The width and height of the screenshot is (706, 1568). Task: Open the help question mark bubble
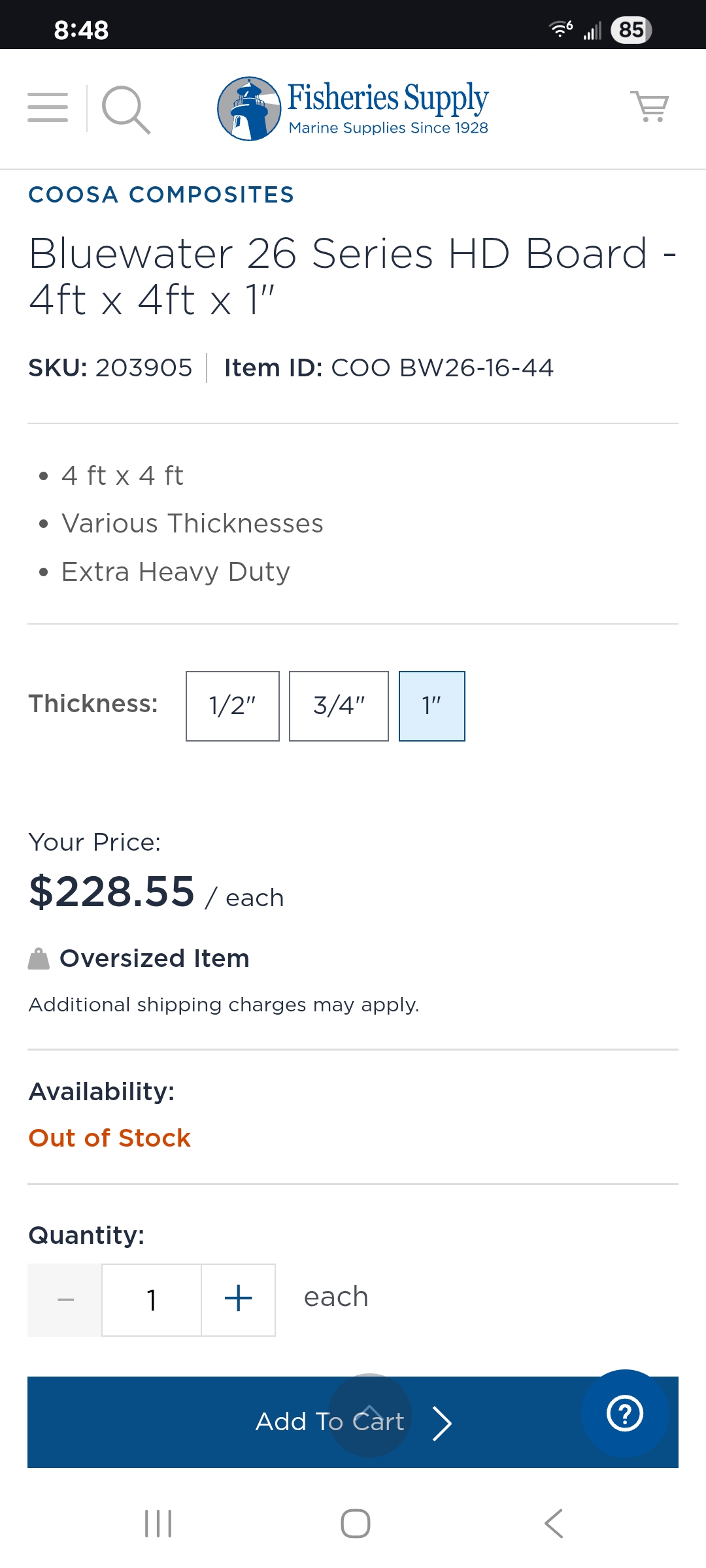tap(625, 1414)
